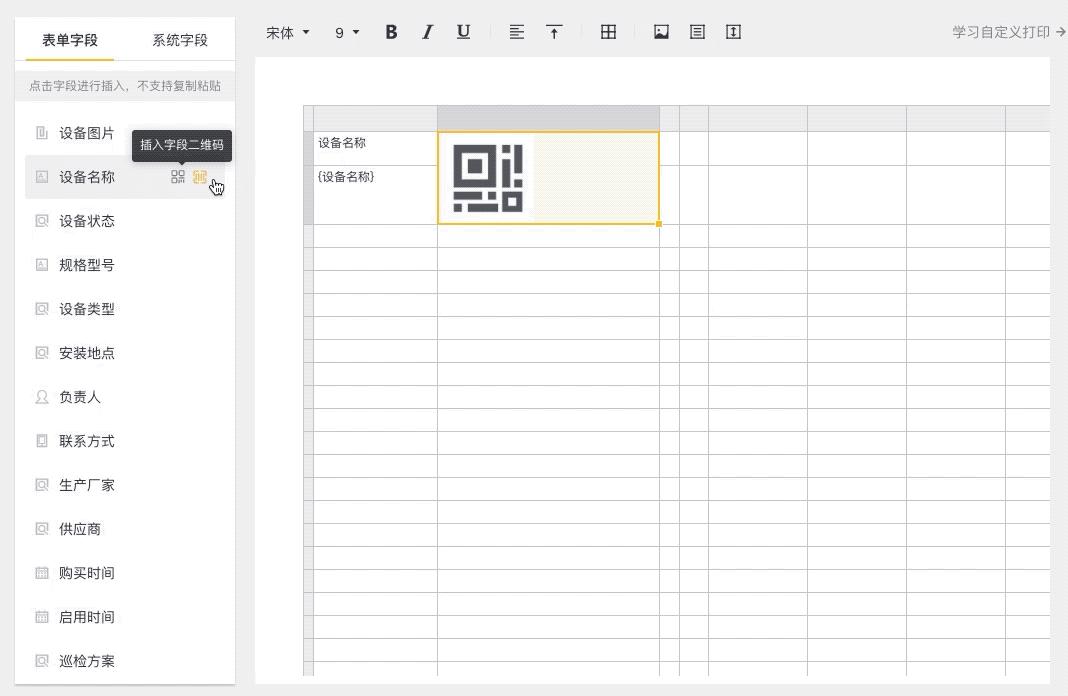Open the 学习自定义打印 link
This screenshot has width=1068, height=696.
tap(1008, 32)
